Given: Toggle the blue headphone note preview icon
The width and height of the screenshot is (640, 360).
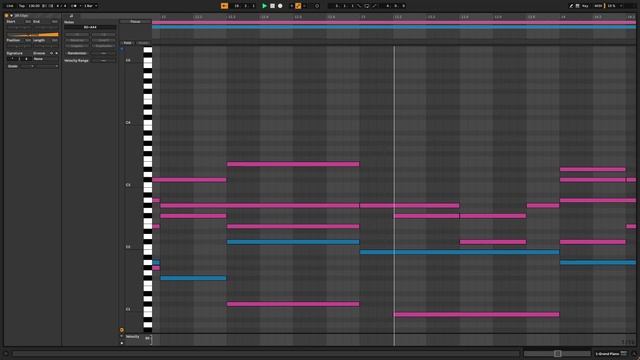Looking at the screenshot, I should click(x=122, y=49).
